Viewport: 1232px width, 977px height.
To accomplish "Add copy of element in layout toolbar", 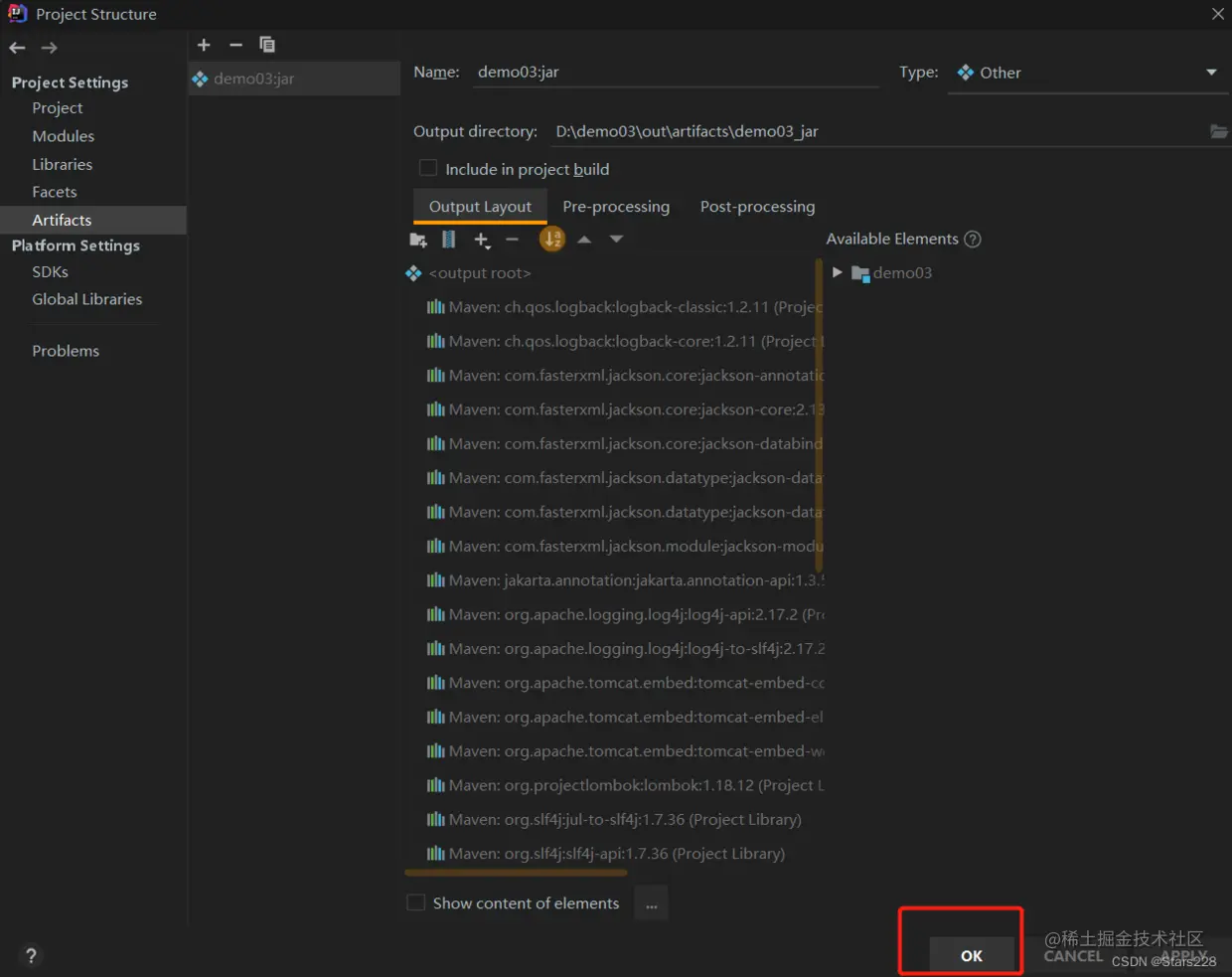I will point(482,240).
